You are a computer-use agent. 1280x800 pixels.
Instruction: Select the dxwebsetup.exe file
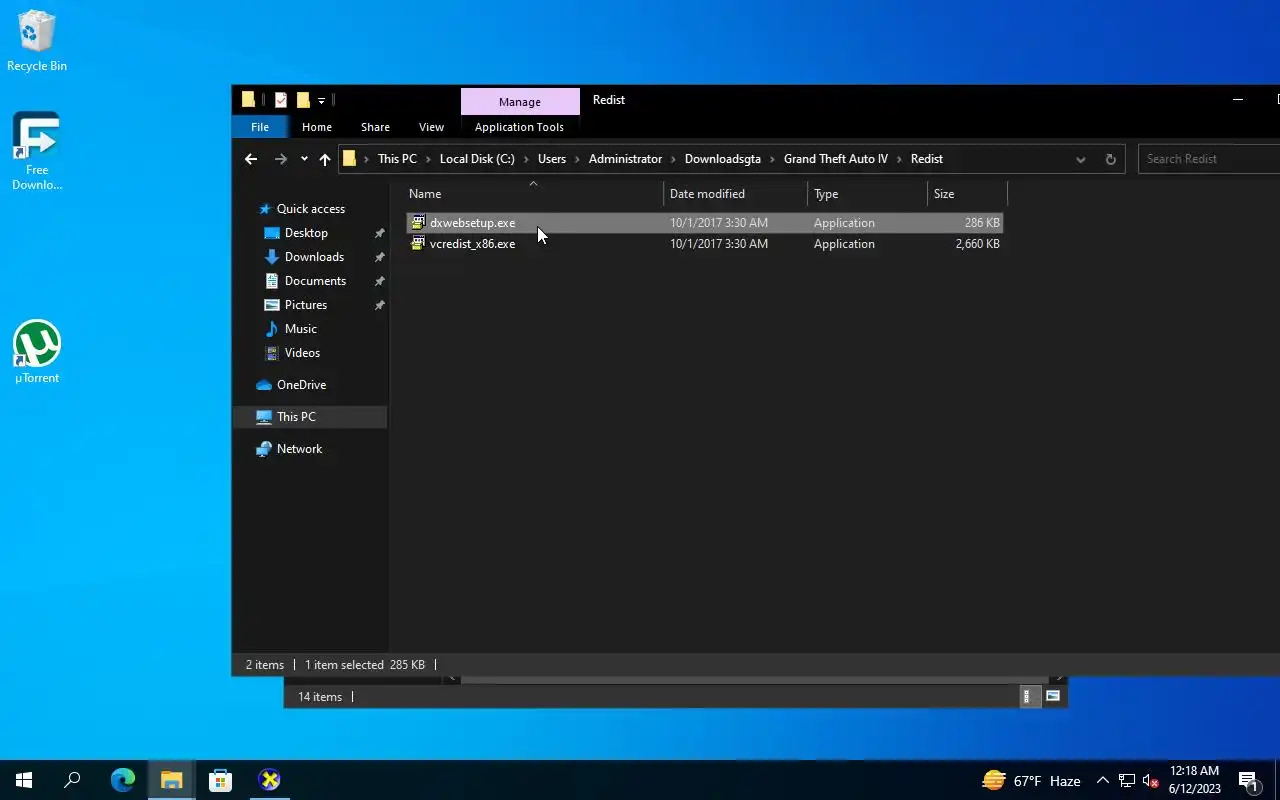(x=704, y=223)
